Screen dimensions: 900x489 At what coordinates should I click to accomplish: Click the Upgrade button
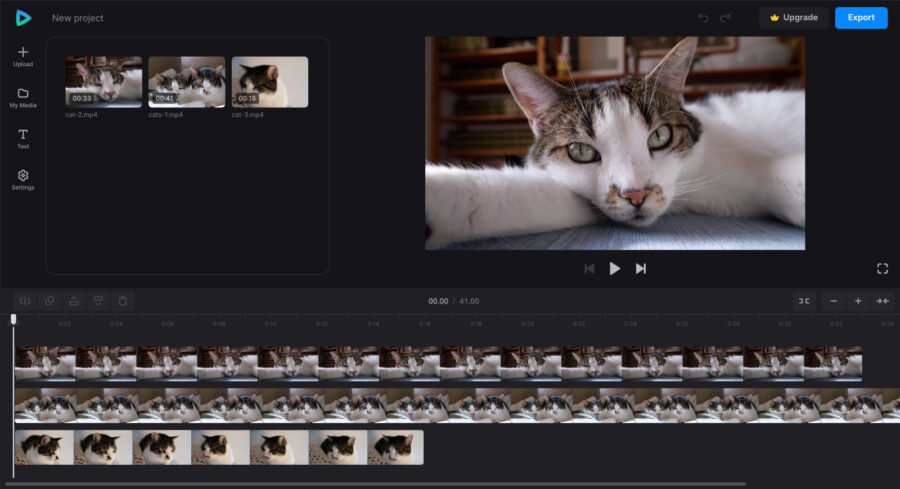point(794,18)
